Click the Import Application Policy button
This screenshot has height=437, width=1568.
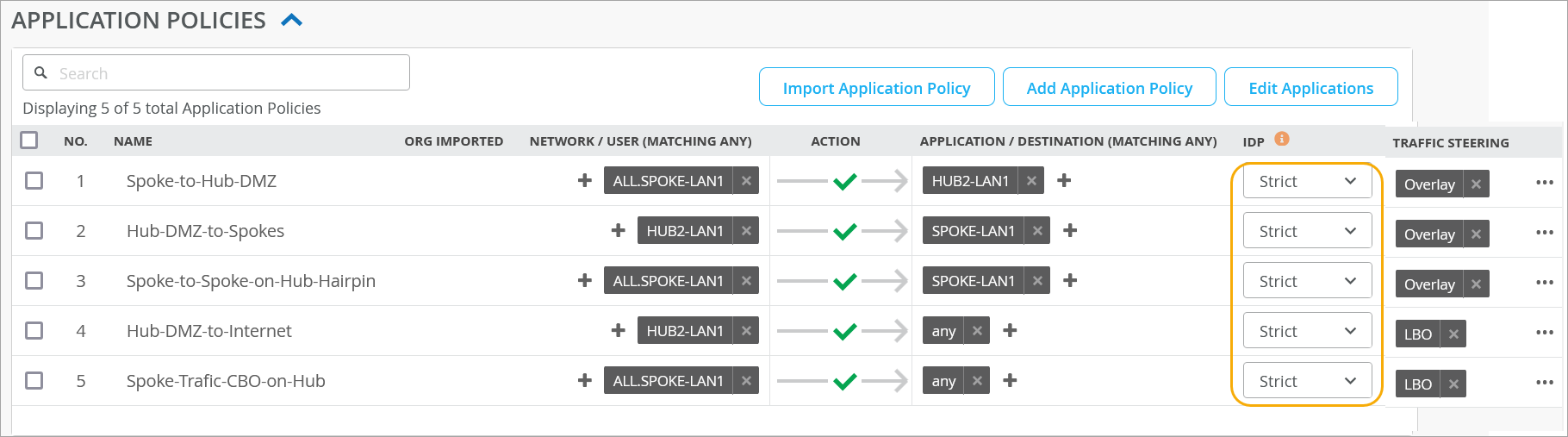(x=876, y=88)
